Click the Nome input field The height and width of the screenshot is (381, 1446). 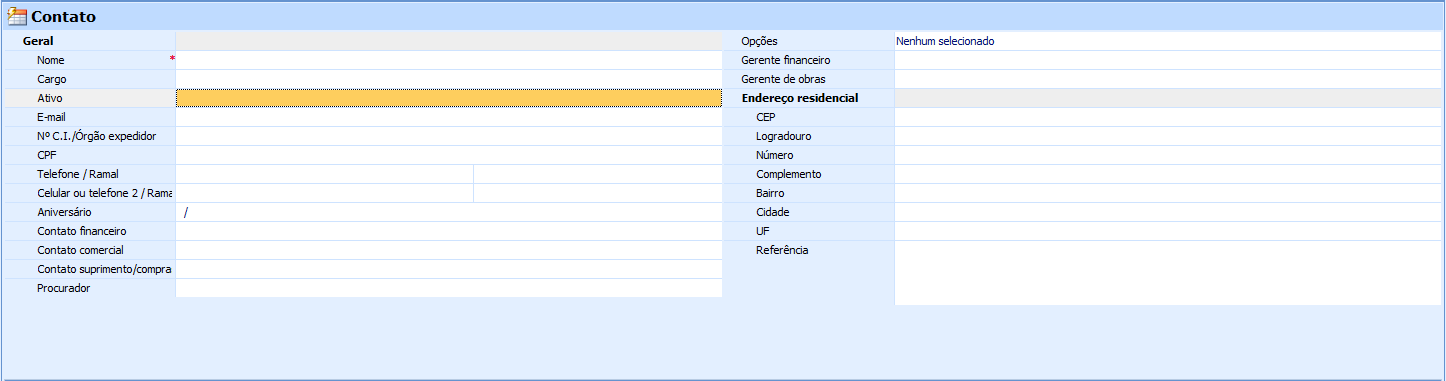coord(449,60)
